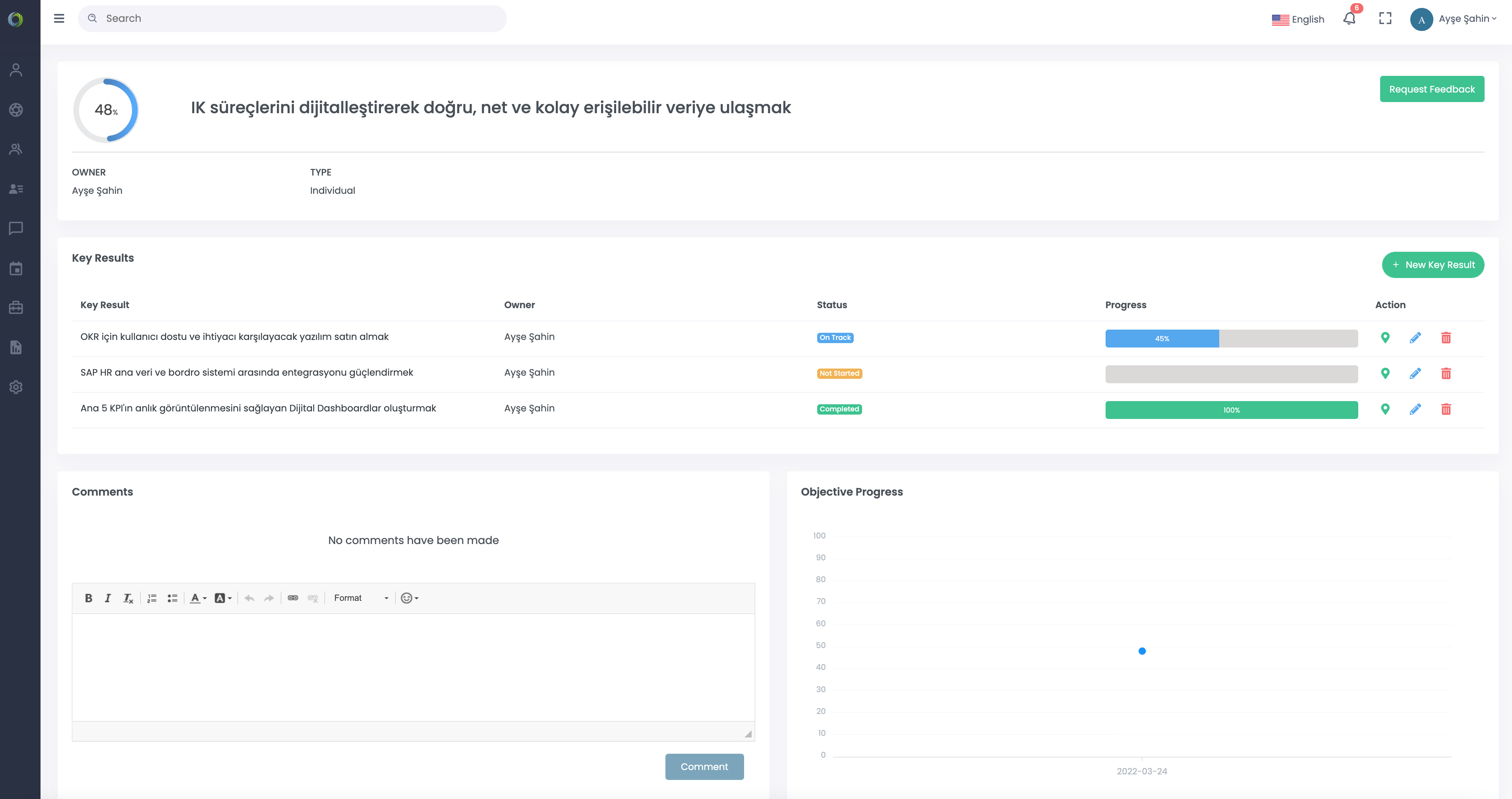The image size is (1512, 799).
Task: Click the bold formatting icon in comment editor
Action: coord(88,598)
